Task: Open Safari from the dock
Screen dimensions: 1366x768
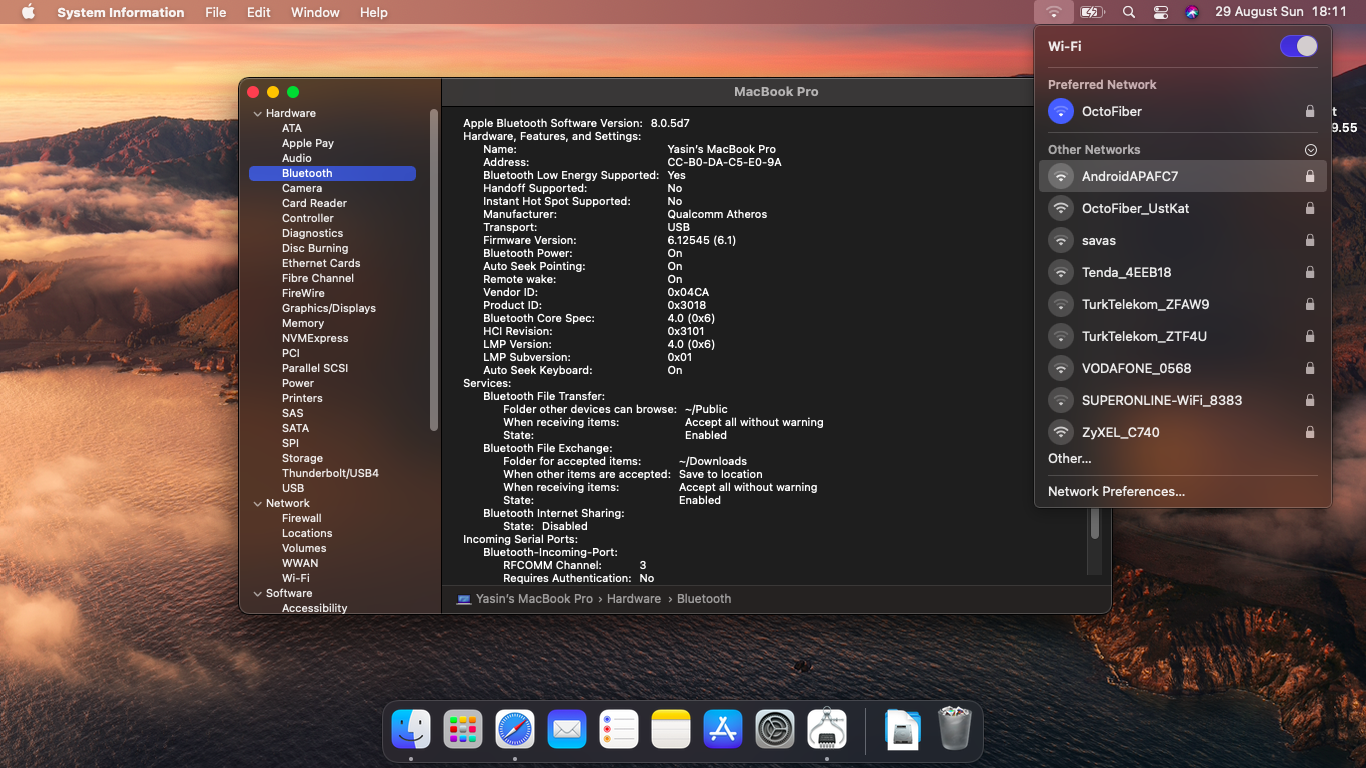Action: pyautogui.click(x=515, y=730)
